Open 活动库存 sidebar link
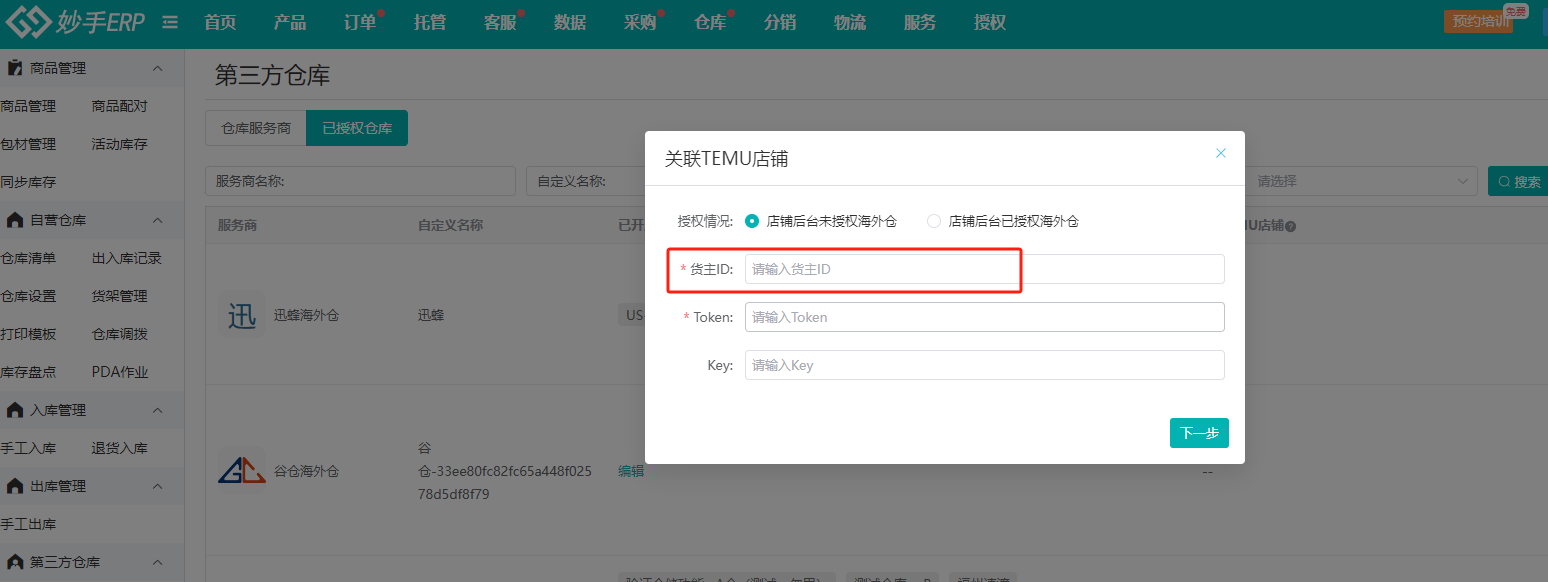 tap(119, 144)
